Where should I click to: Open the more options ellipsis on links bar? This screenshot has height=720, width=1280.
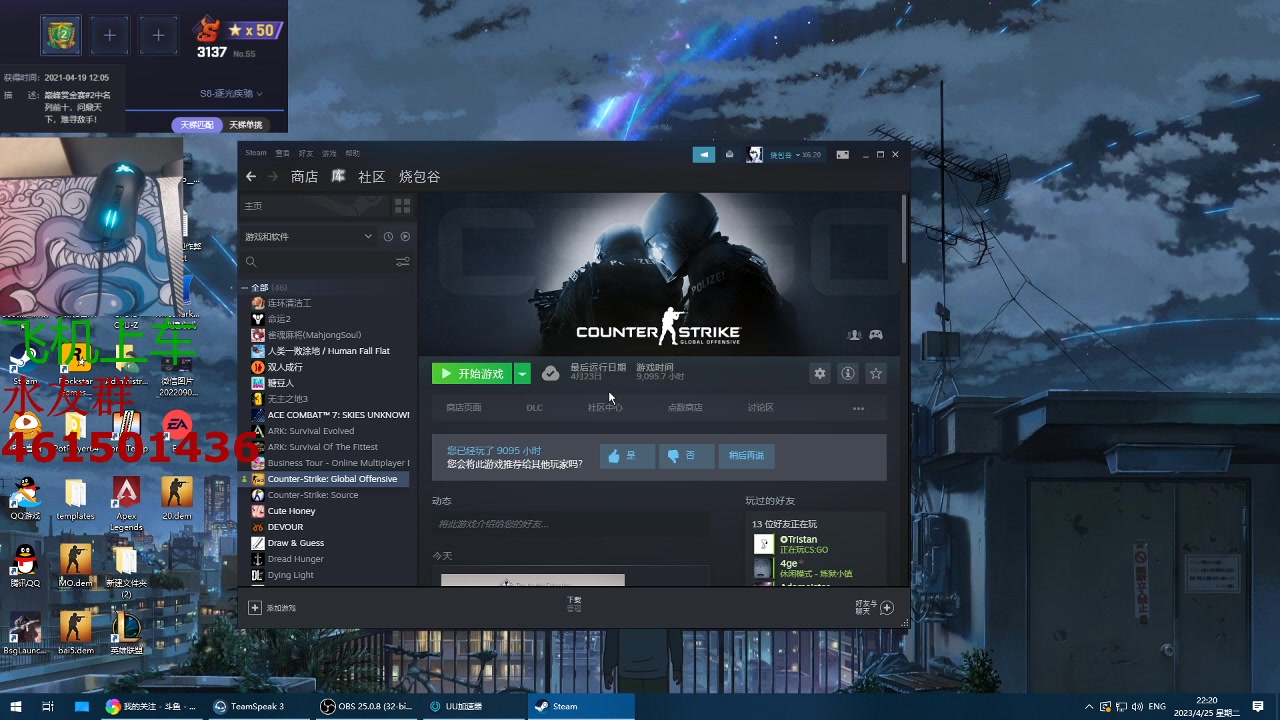tap(858, 408)
